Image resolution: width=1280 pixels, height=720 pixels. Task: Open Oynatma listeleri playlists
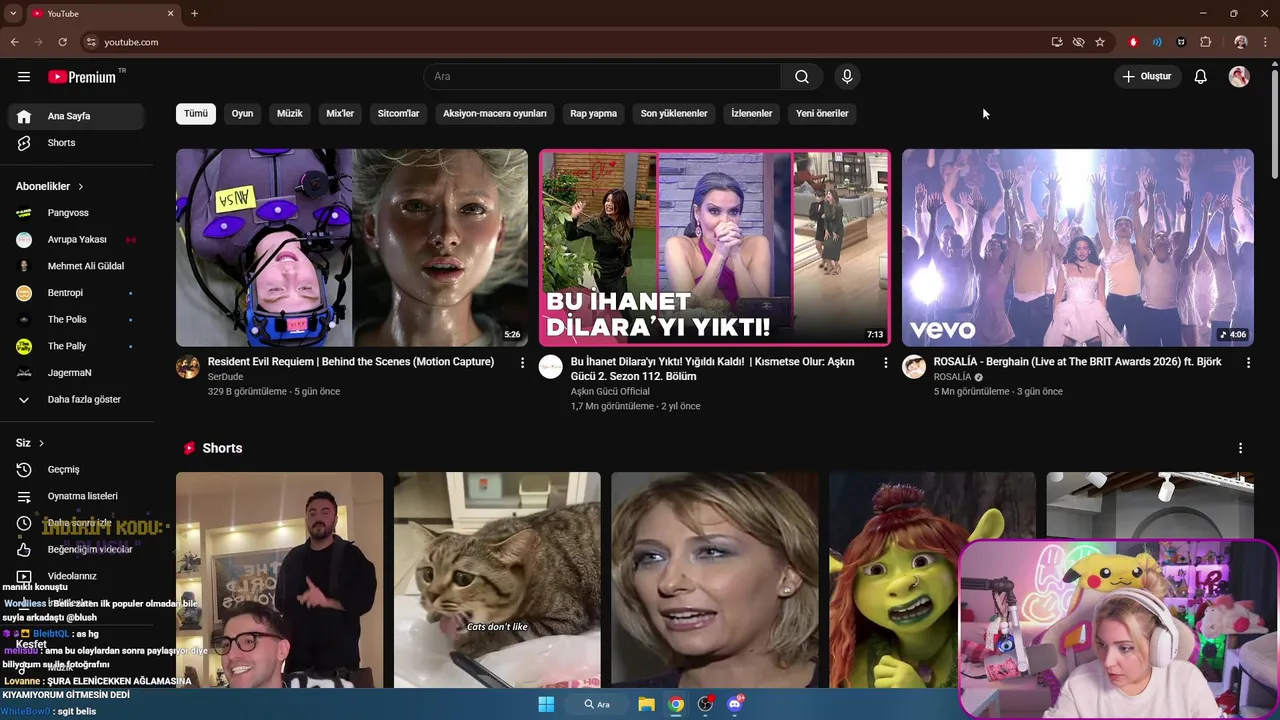pos(76,496)
